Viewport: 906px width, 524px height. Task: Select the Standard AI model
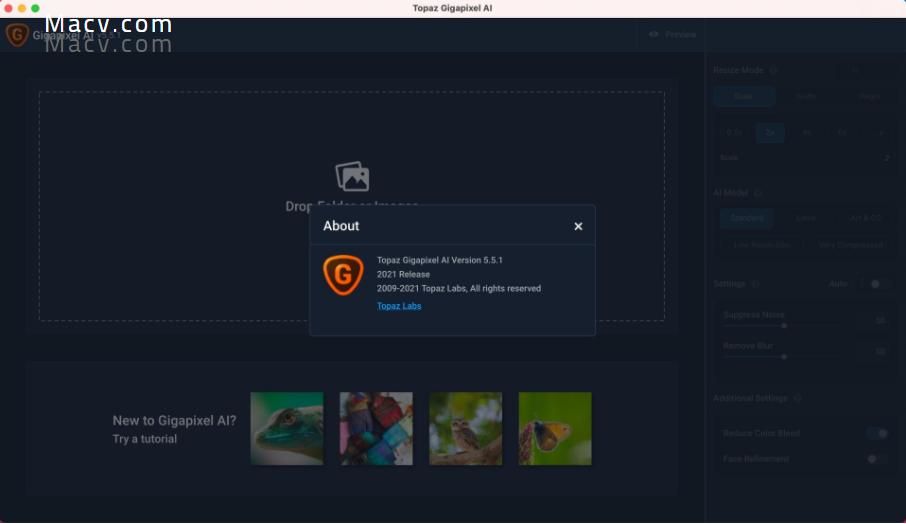click(747, 218)
